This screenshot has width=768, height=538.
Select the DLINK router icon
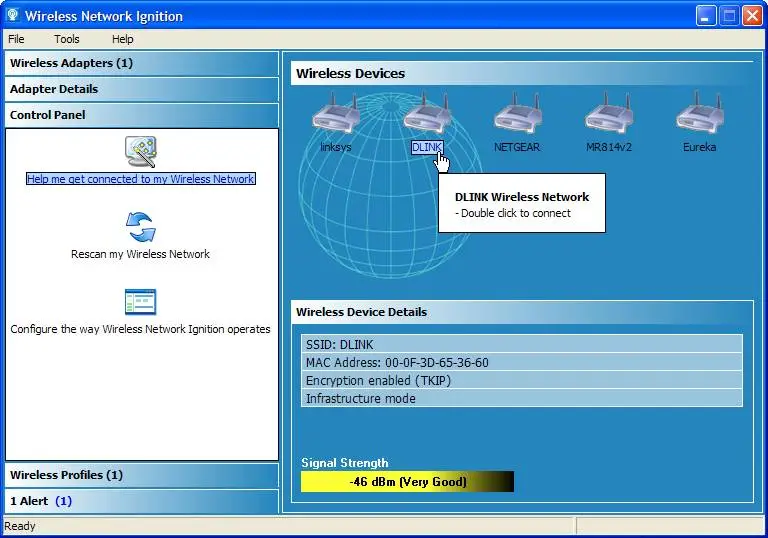coord(427,114)
